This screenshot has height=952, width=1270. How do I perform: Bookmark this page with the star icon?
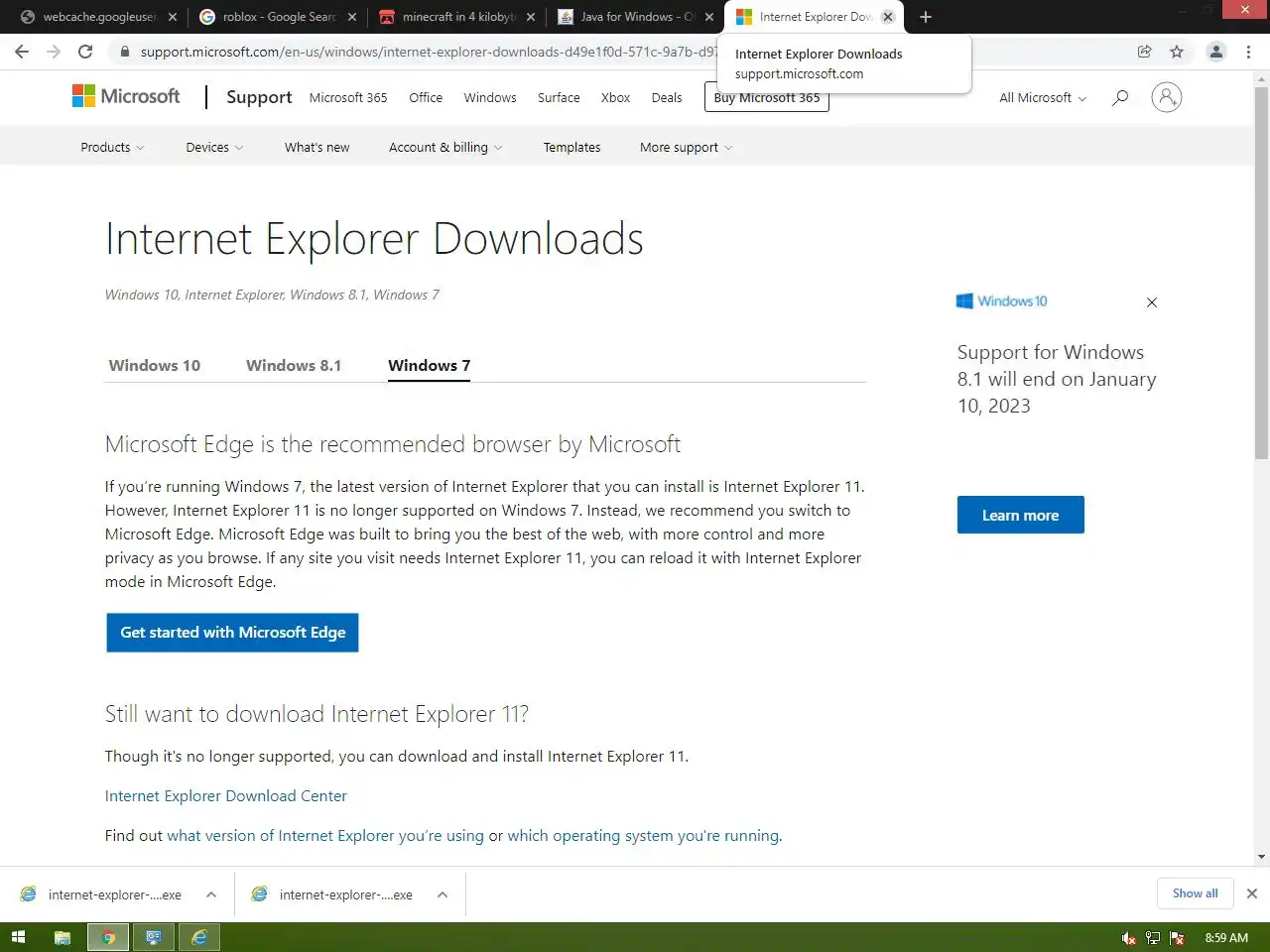[x=1177, y=52]
